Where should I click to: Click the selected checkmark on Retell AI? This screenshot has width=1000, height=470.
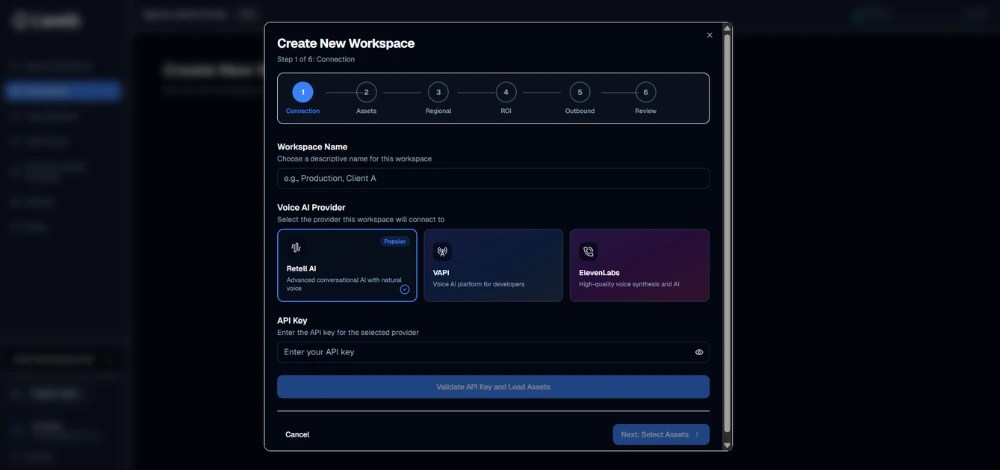(x=404, y=289)
